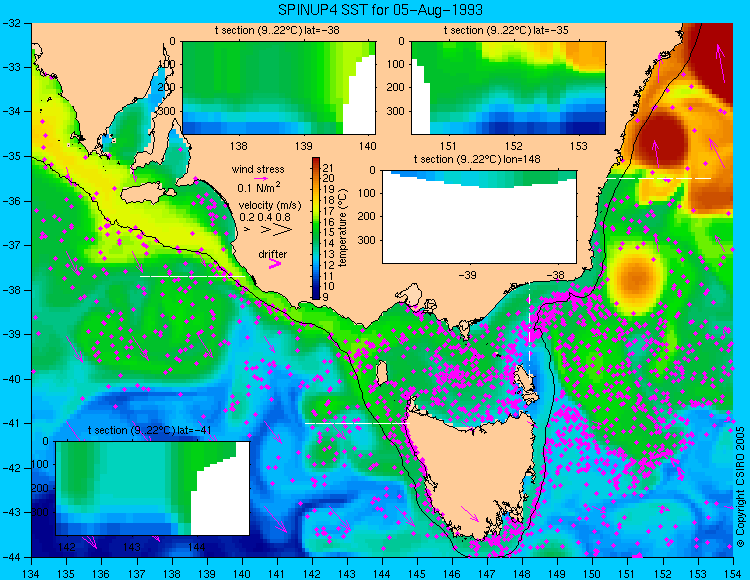Image resolution: width=750 pixels, height=580 pixels.
Task: Click the white dashed section line at lat -38
Action: (x=192, y=276)
